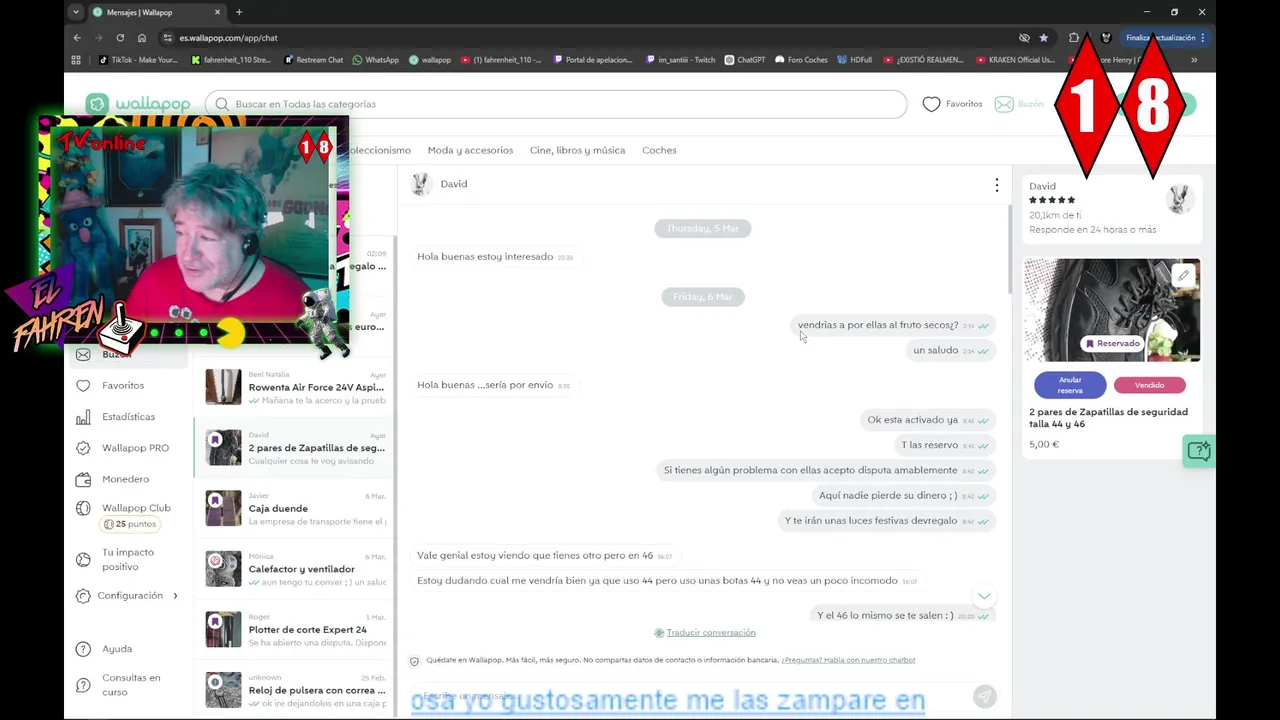The image size is (1280, 720).
Task: Open the browser extensions puzzle icon
Action: 1074,38
